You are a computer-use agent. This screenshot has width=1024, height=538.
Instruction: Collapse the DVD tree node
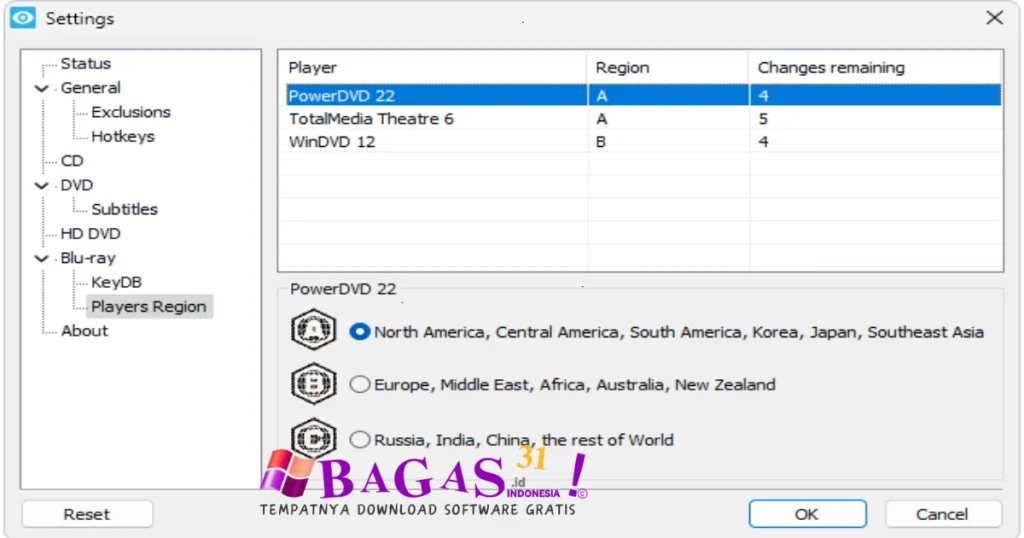point(41,185)
